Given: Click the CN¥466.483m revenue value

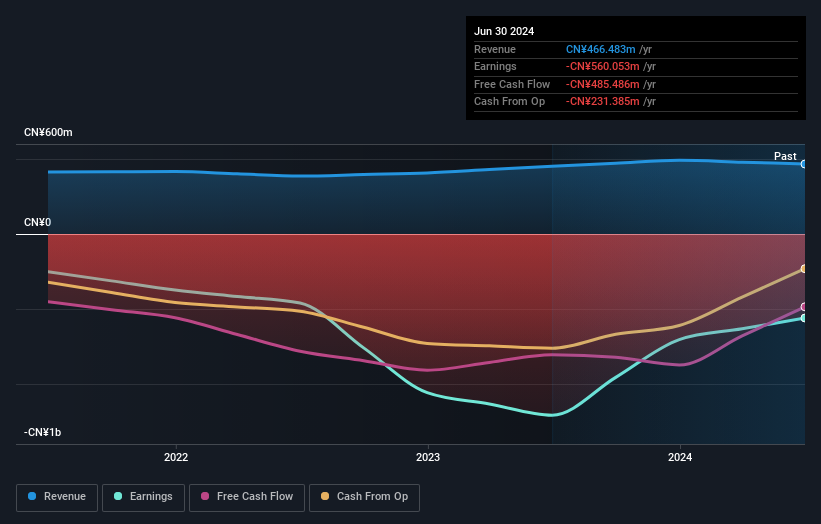Looking at the screenshot, I should (x=601, y=49).
